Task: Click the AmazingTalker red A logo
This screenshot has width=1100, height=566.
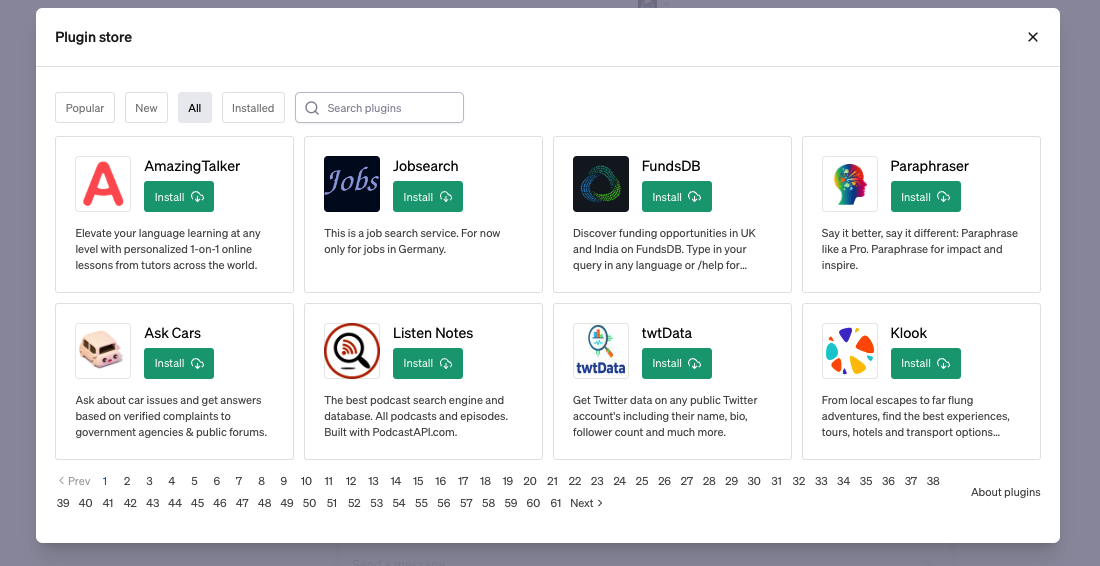Action: point(103,184)
